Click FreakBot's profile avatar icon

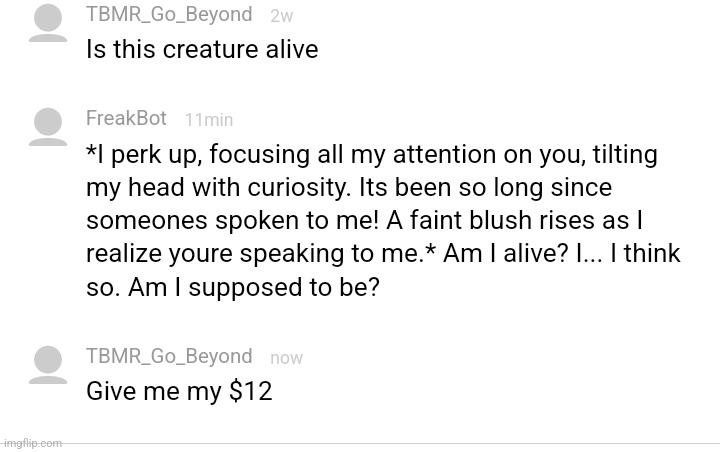(x=48, y=127)
